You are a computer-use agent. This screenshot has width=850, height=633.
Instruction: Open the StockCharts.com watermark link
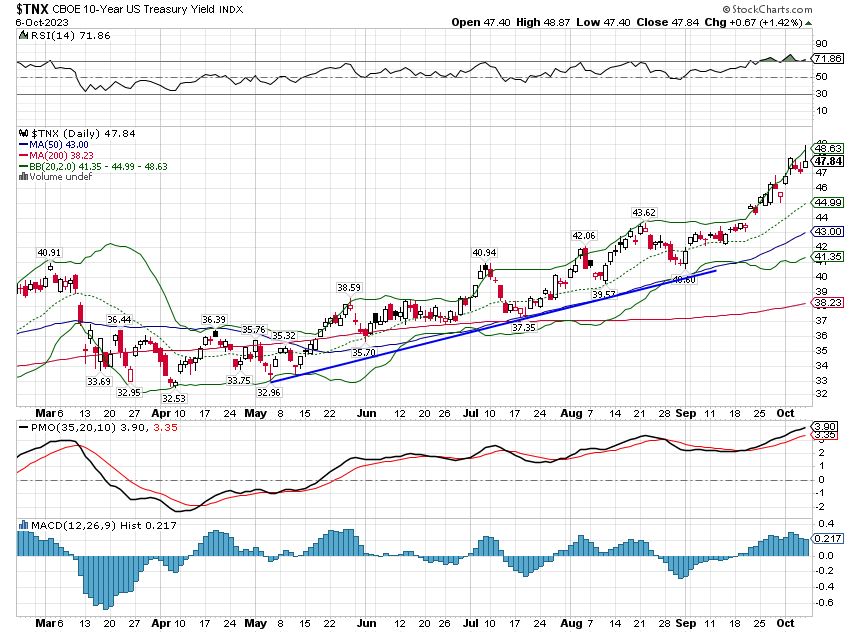(802, 10)
